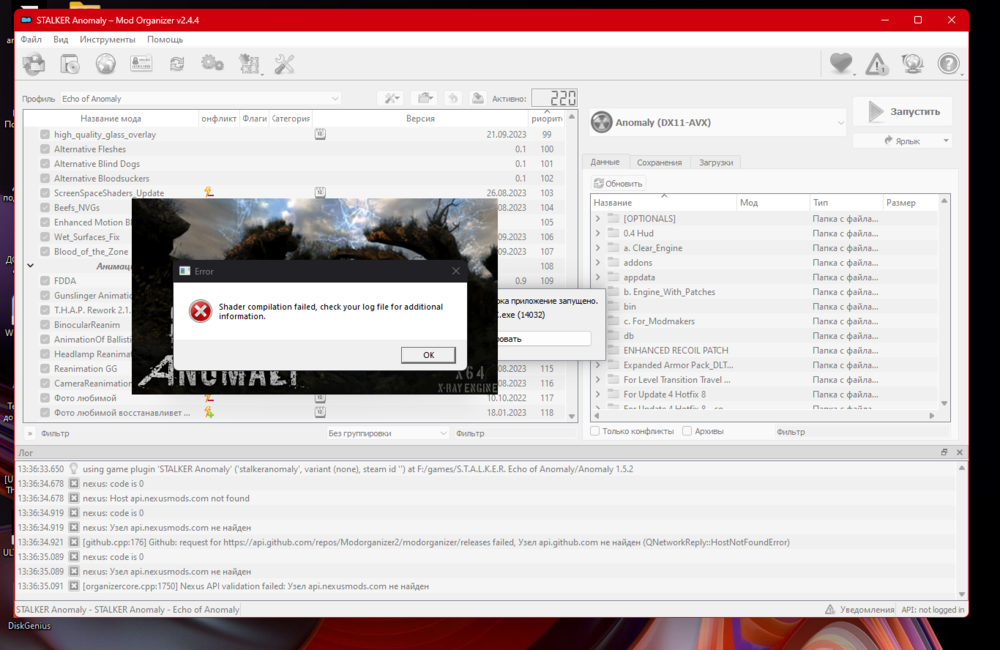Open the Nexus globe icon in toolbar
This screenshot has width=1000, height=650.
pos(105,65)
